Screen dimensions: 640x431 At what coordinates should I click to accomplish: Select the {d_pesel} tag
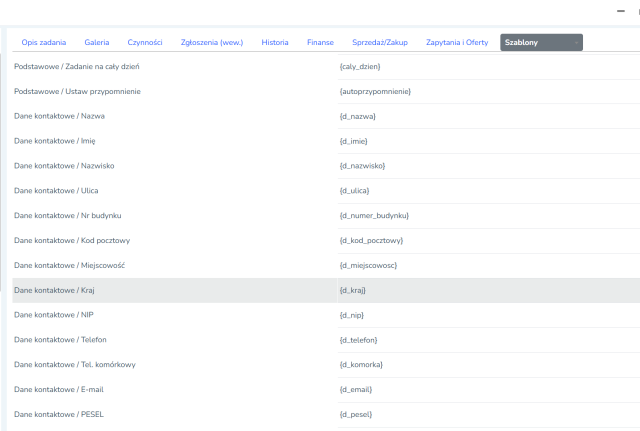click(x=356, y=415)
